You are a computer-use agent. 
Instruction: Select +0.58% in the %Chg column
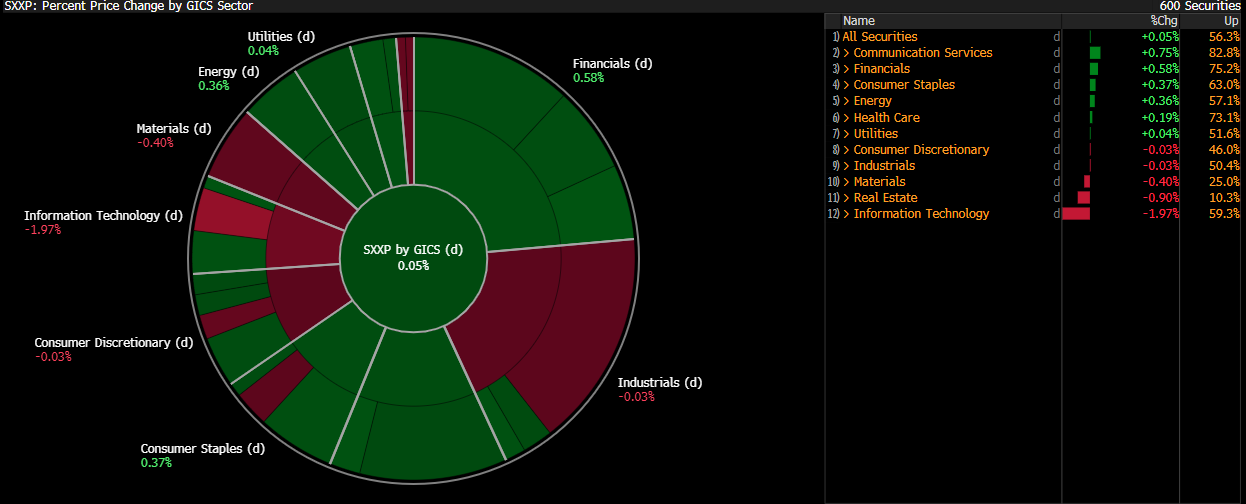(1160, 69)
